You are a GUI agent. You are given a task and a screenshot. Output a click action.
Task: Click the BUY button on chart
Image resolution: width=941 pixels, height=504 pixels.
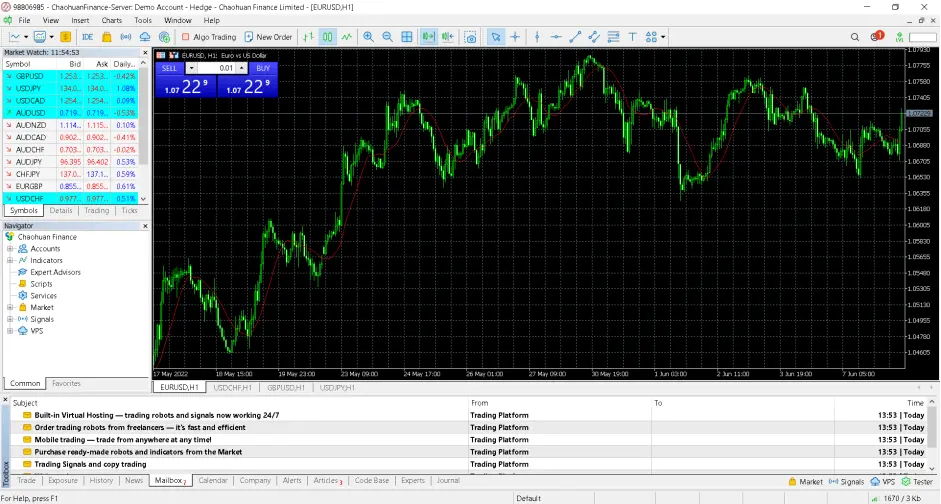263,68
